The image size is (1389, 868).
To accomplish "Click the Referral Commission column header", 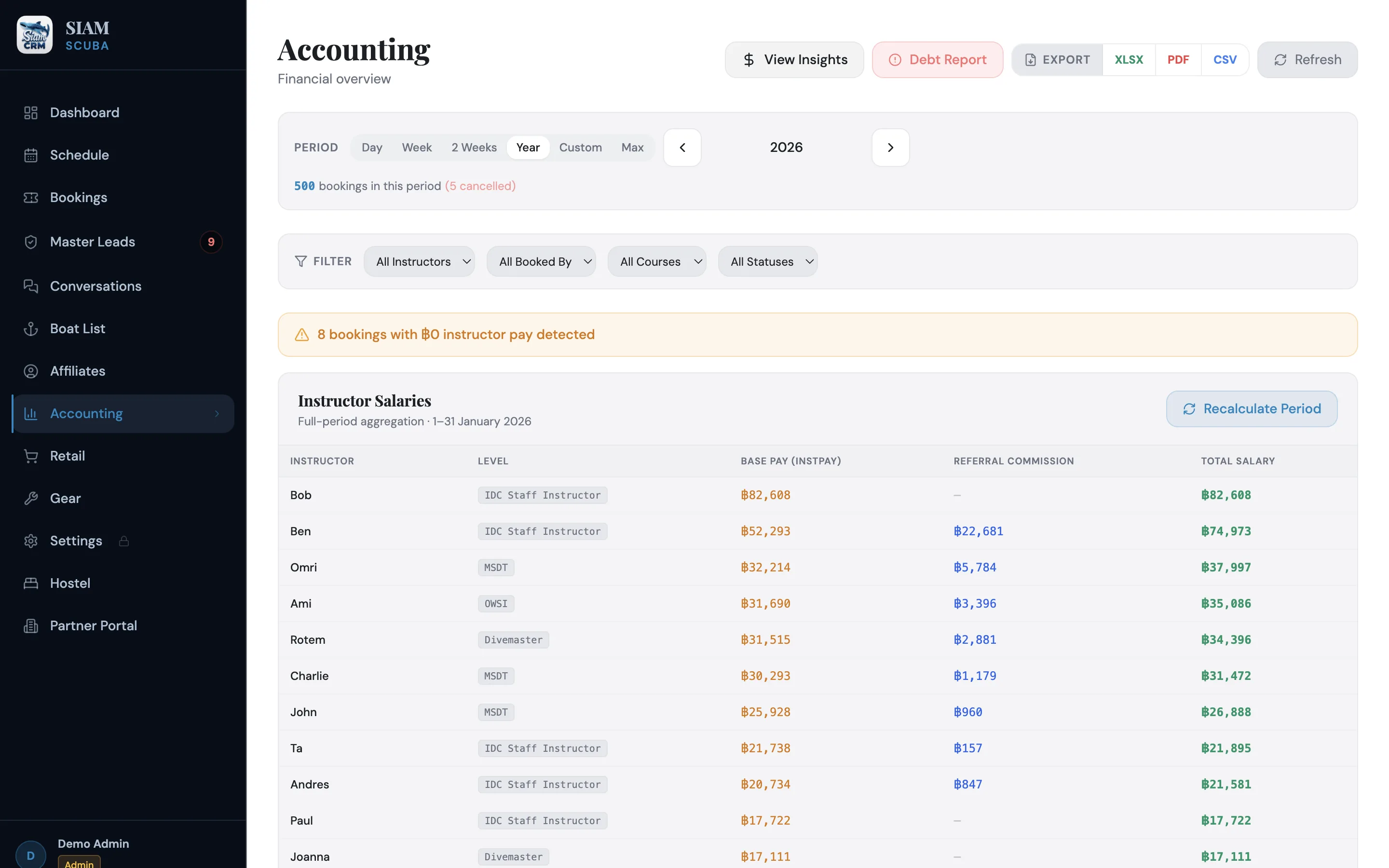I will point(1013,461).
